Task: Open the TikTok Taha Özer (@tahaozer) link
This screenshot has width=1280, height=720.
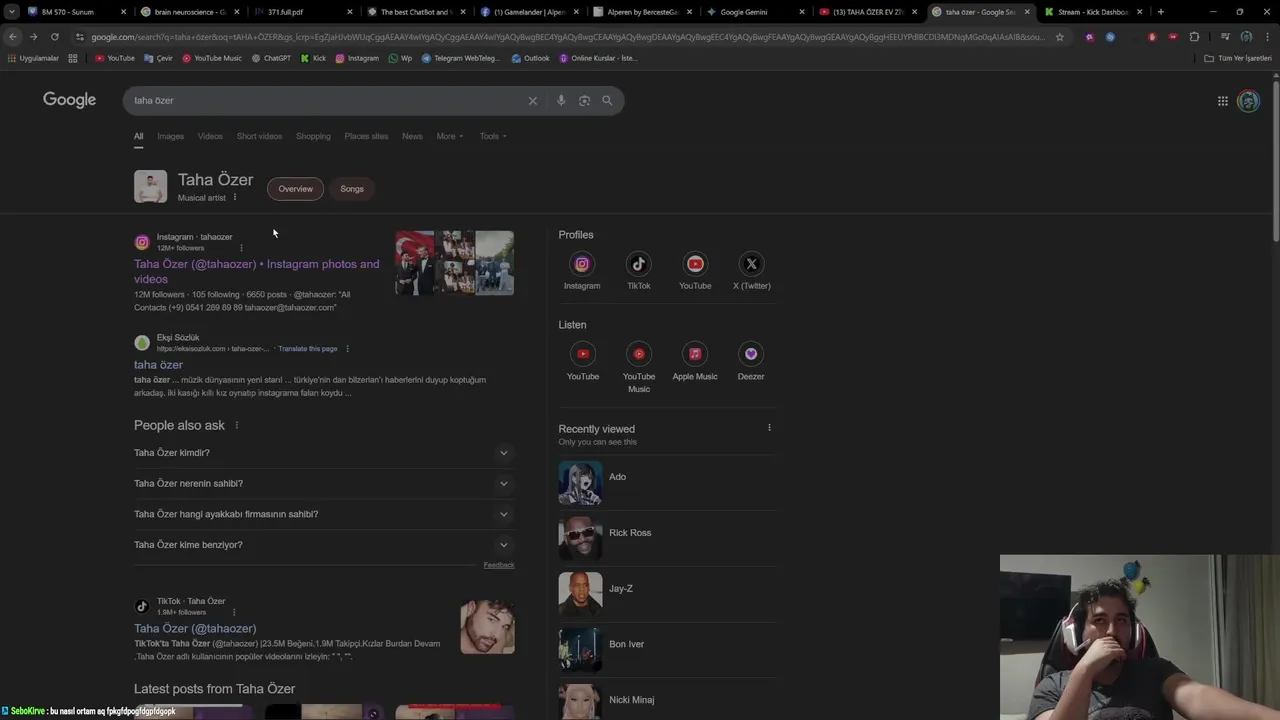Action: click(x=195, y=628)
